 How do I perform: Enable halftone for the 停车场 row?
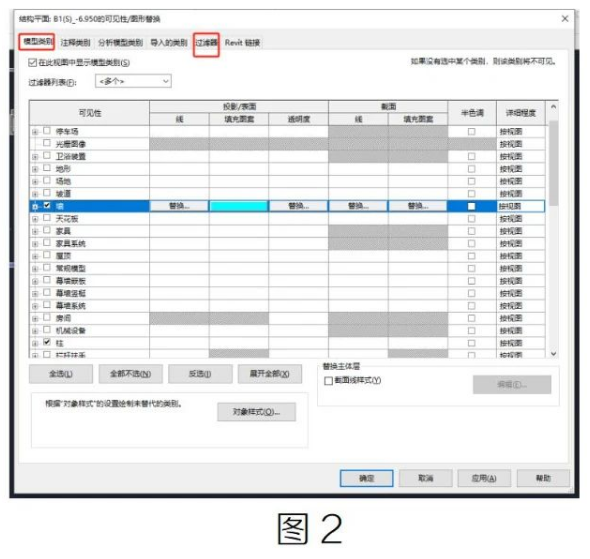pos(471,132)
